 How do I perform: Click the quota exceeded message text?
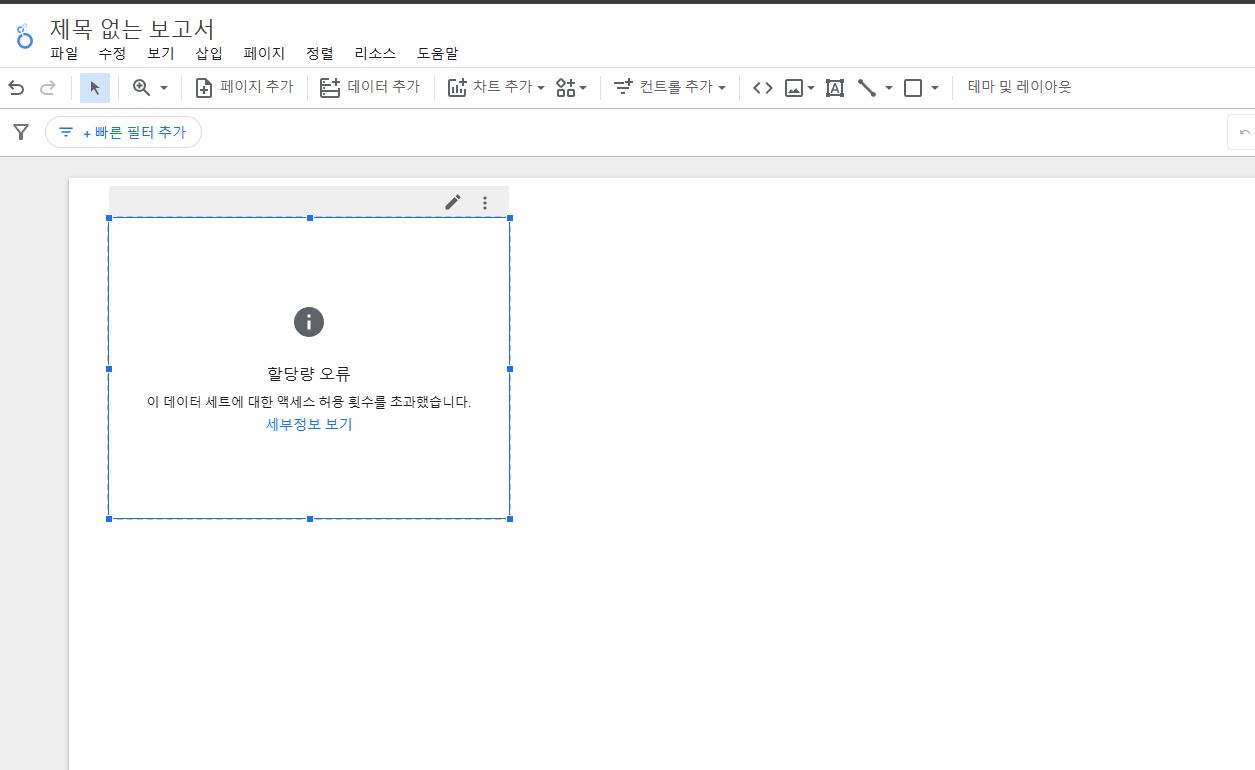[x=309, y=402]
